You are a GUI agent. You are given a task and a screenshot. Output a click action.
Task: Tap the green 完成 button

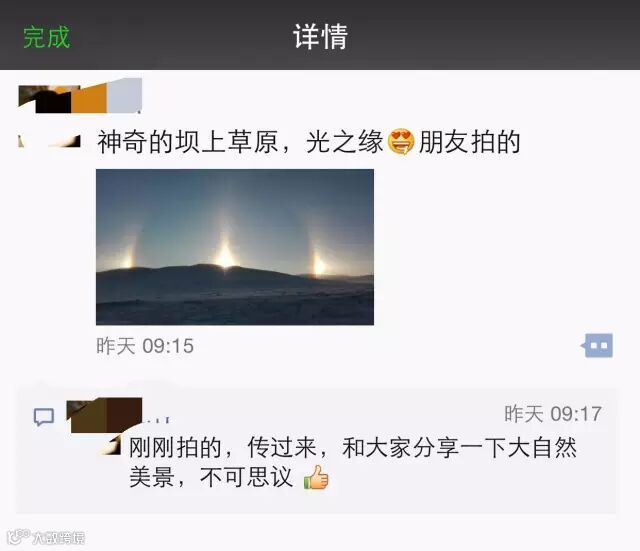pyautogui.click(x=47, y=37)
